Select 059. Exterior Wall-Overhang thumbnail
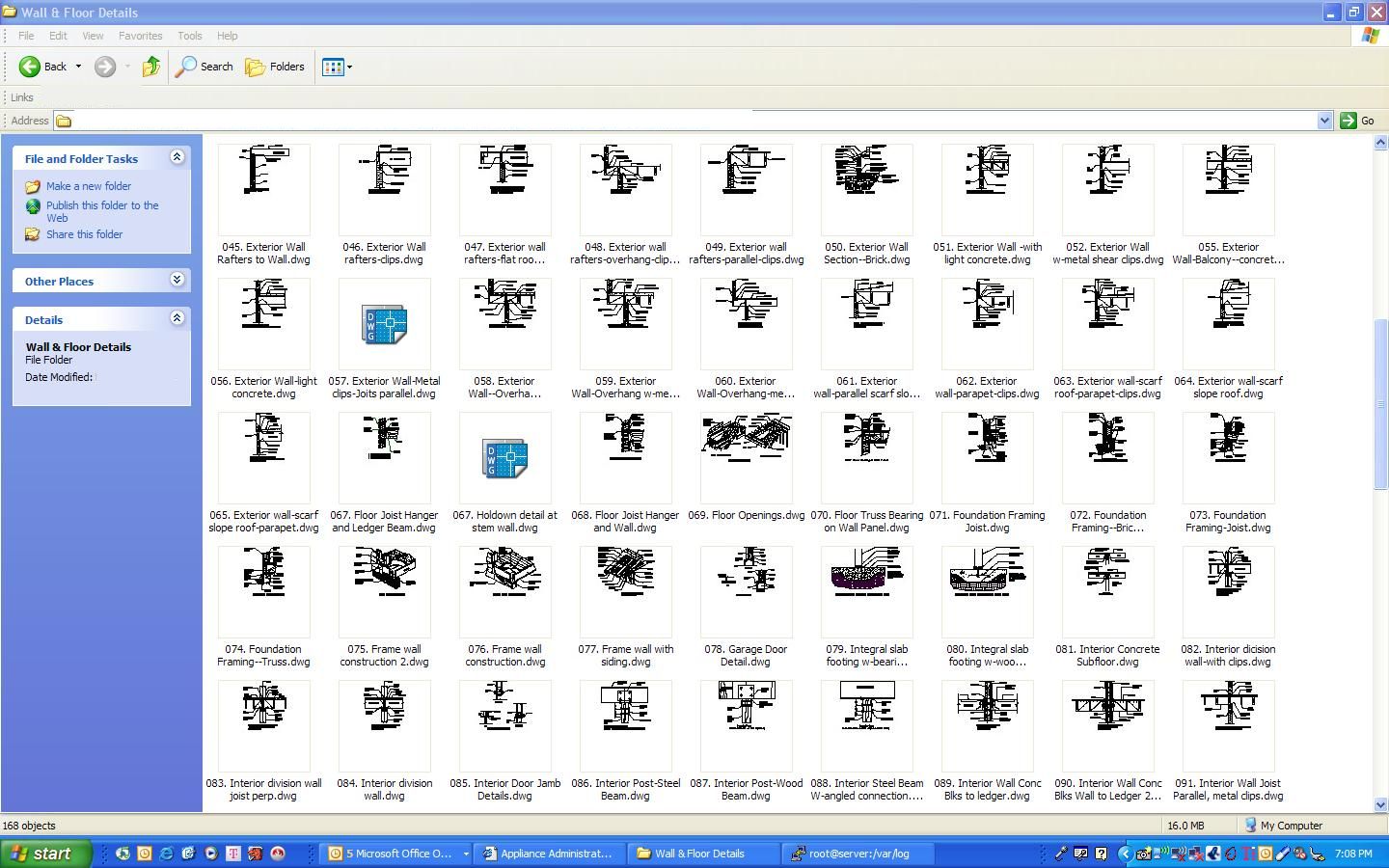Viewport: 1389px width, 868px height. 625,324
